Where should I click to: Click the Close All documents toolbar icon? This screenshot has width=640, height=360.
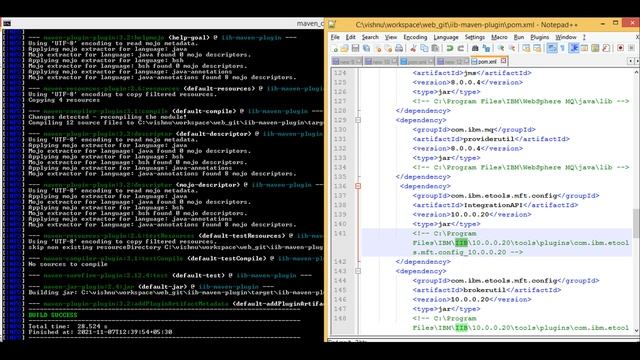(x=389, y=49)
